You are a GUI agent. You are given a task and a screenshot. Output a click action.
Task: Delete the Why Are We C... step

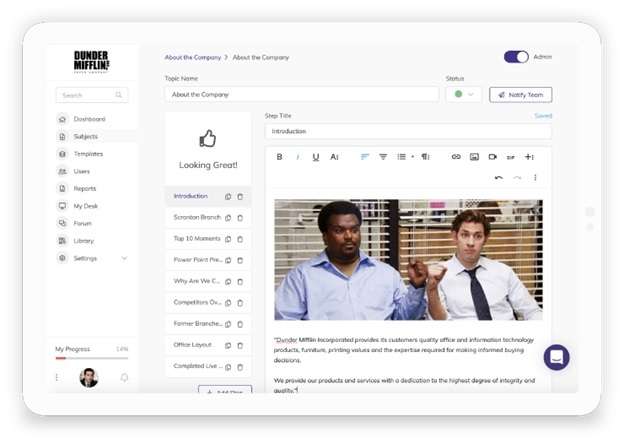tap(240, 282)
